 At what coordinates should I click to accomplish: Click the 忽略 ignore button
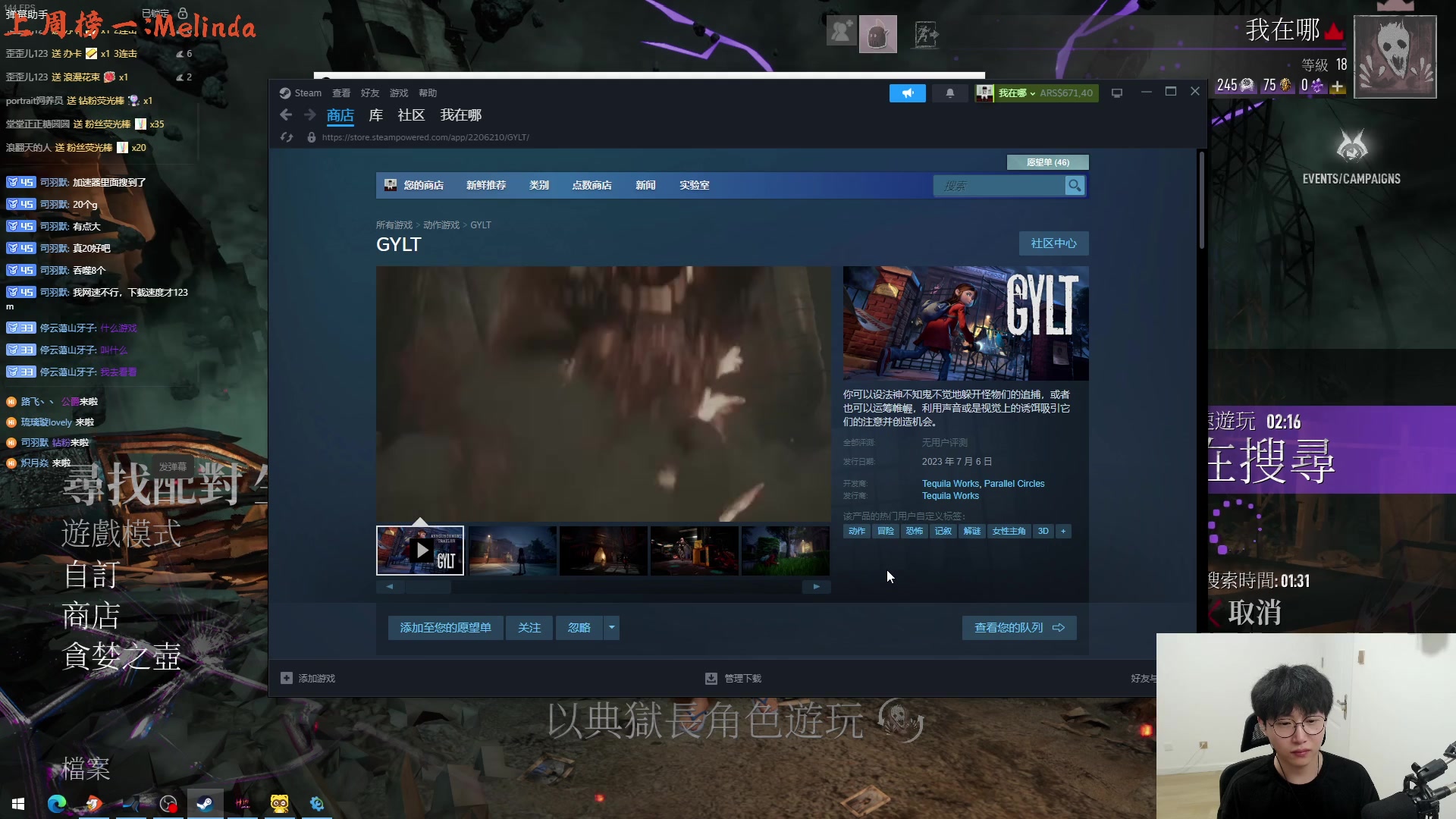point(579,628)
